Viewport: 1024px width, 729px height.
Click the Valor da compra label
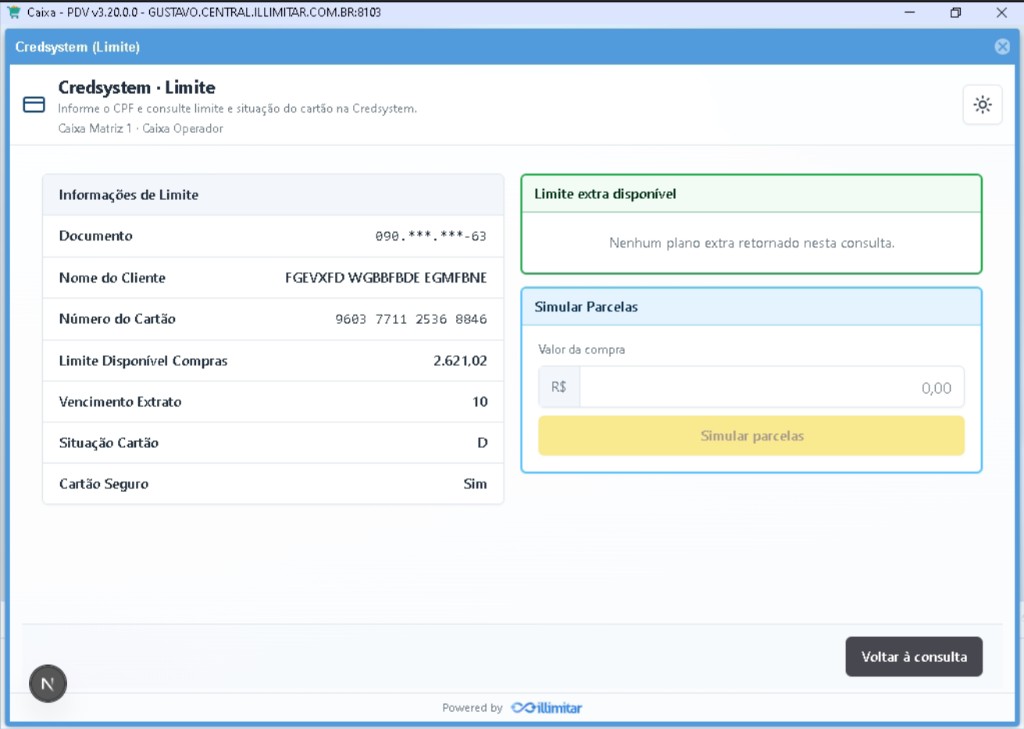(x=581, y=349)
